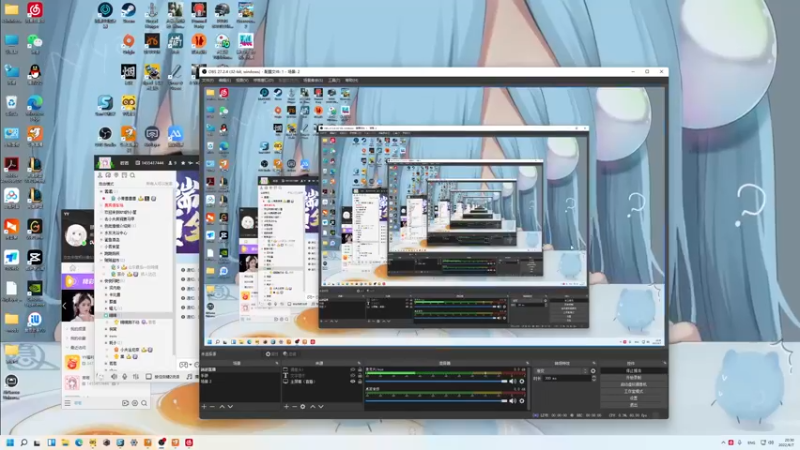
Task: Pop out Sources dock via header icon
Action: pyautogui.click(x=359, y=363)
